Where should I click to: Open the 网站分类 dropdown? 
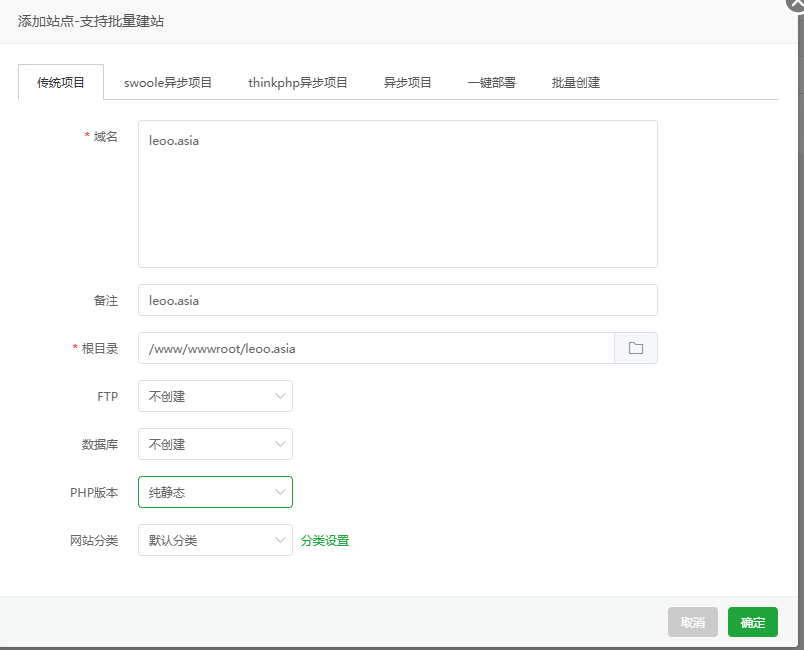[214, 540]
